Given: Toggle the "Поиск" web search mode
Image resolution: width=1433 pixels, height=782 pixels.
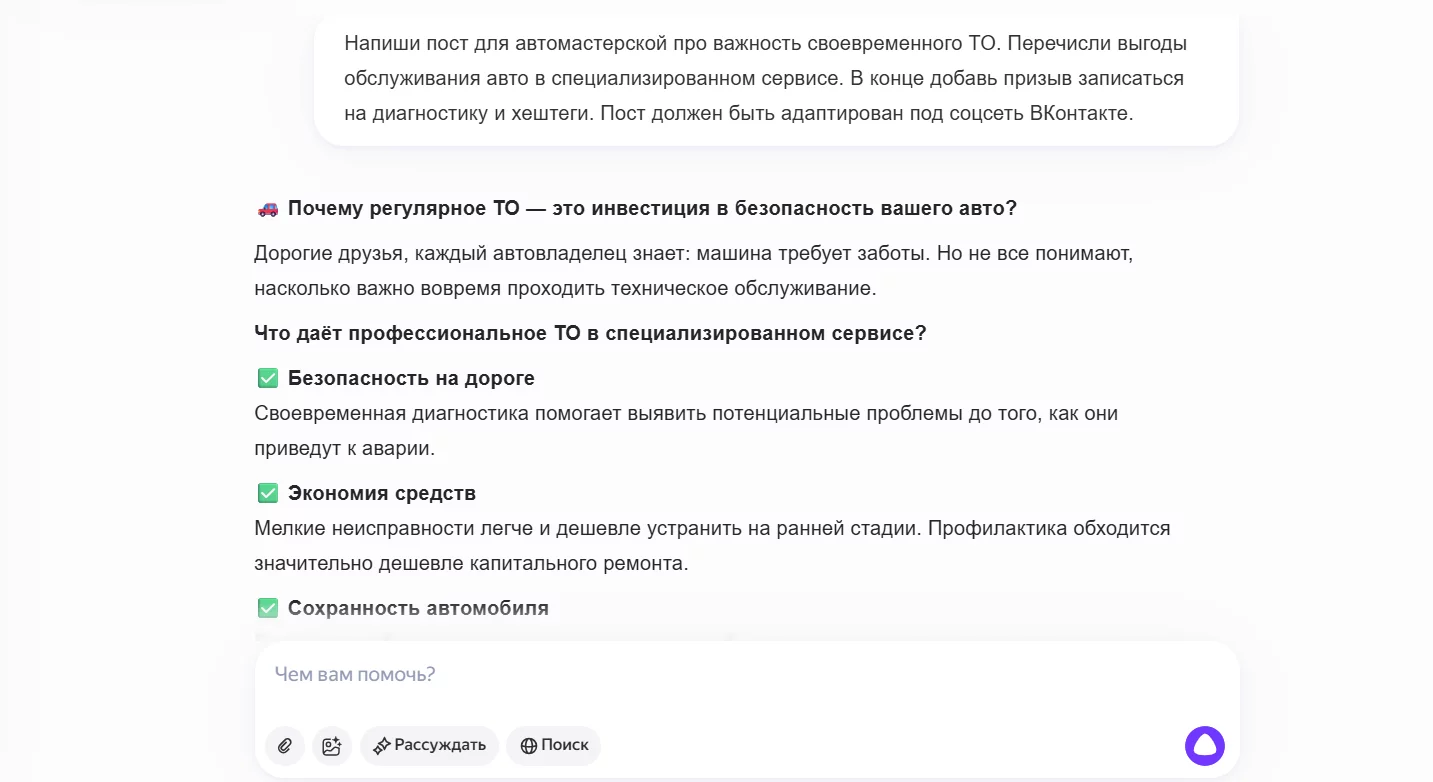Looking at the screenshot, I should click(554, 746).
